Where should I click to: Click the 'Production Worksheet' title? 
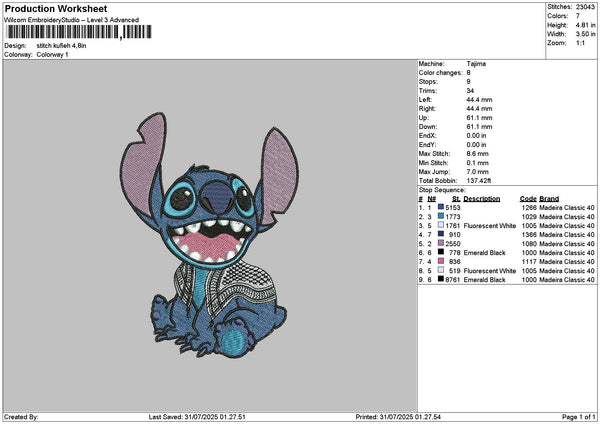[56, 8]
